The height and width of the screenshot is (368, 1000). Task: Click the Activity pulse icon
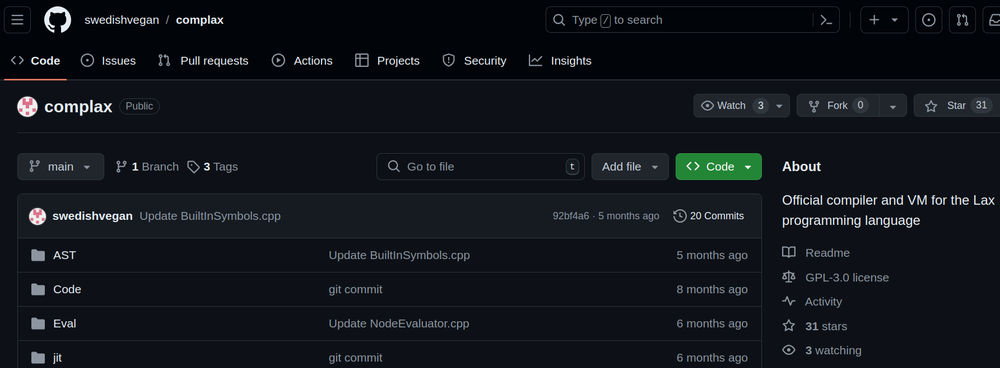tap(789, 302)
